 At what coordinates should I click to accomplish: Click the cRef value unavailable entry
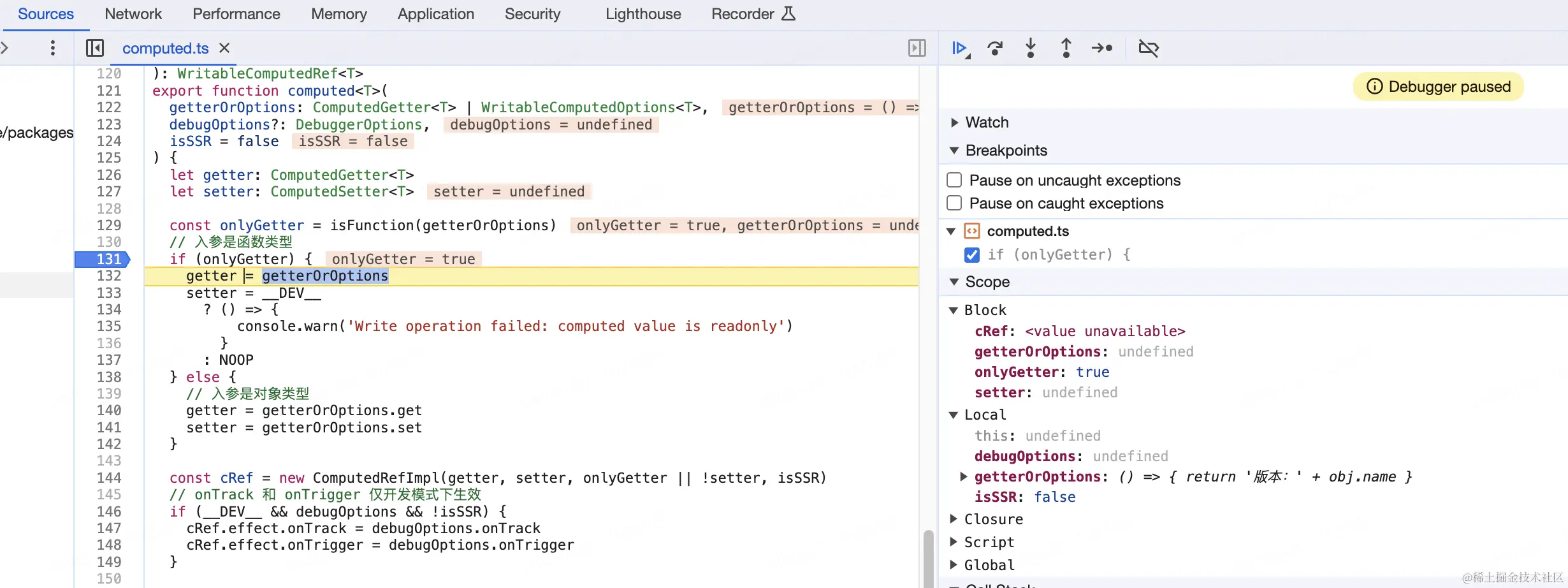click(x=1080, y=331)
